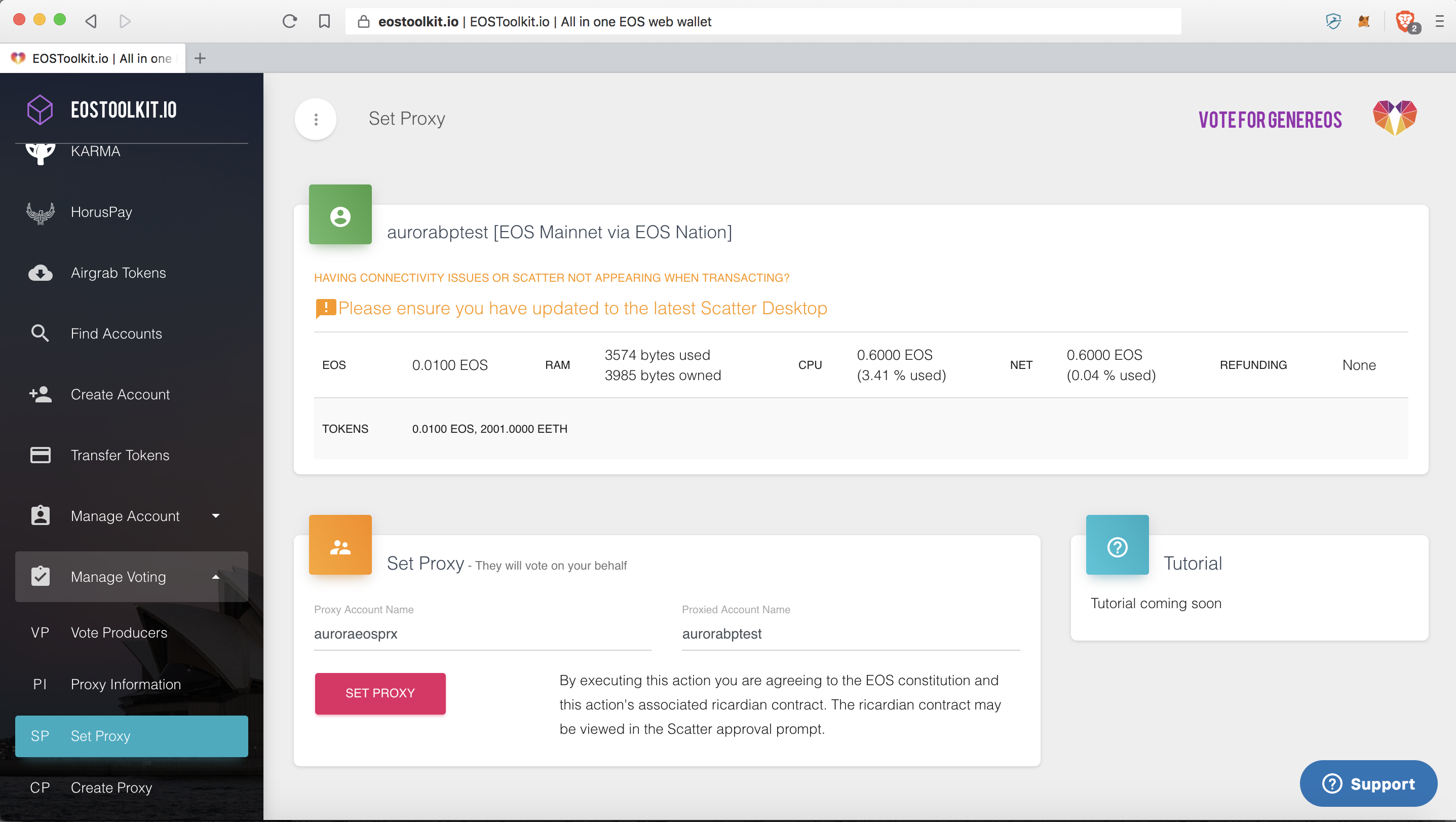Go back with the browser back arrow
Image resolution: width=1456 pixels, height=822 pixels.
[x=91, y=21]
